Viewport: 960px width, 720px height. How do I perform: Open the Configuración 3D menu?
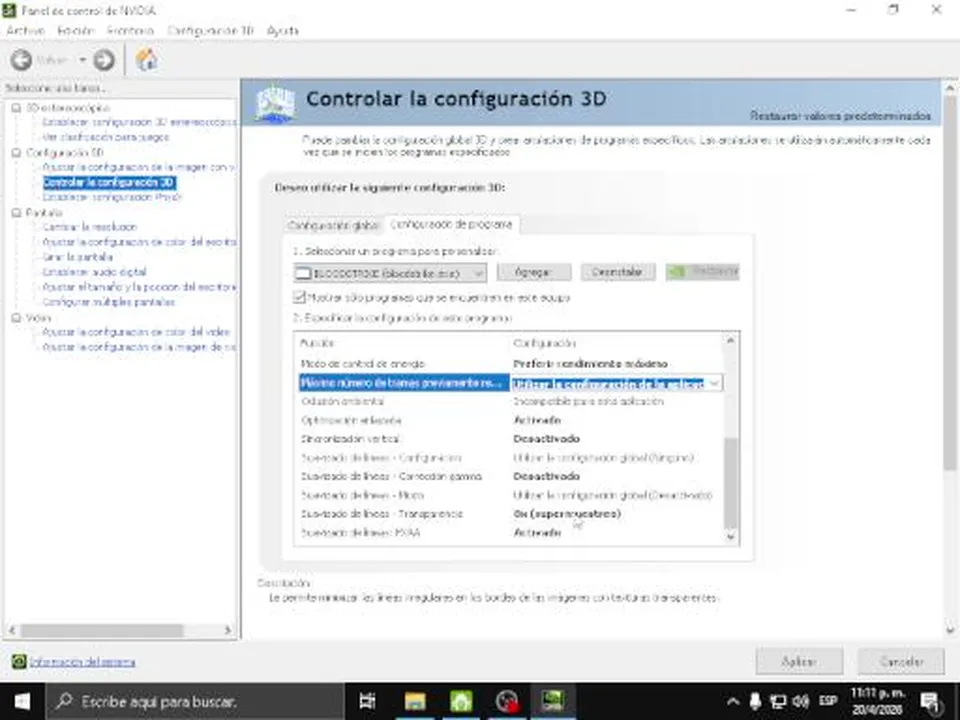(210, 31)
